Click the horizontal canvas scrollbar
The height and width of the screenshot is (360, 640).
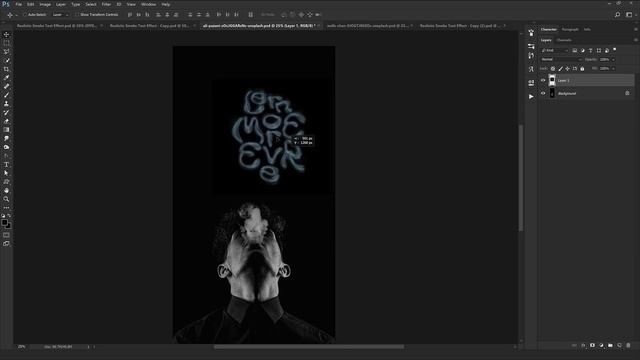coord(309,347)
